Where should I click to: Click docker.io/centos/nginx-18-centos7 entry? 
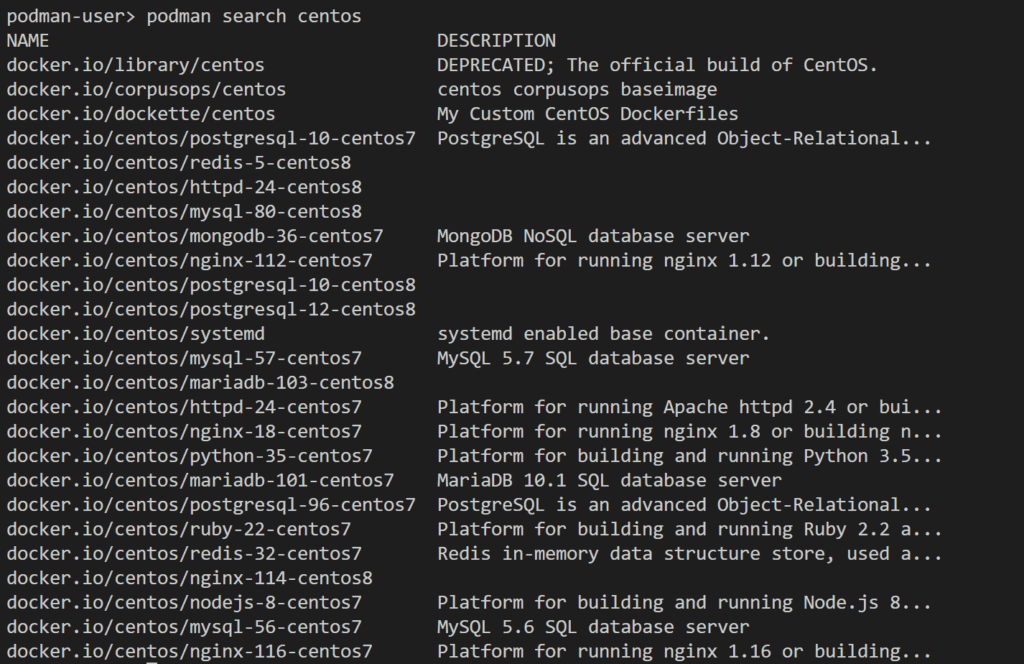(184, 432)
